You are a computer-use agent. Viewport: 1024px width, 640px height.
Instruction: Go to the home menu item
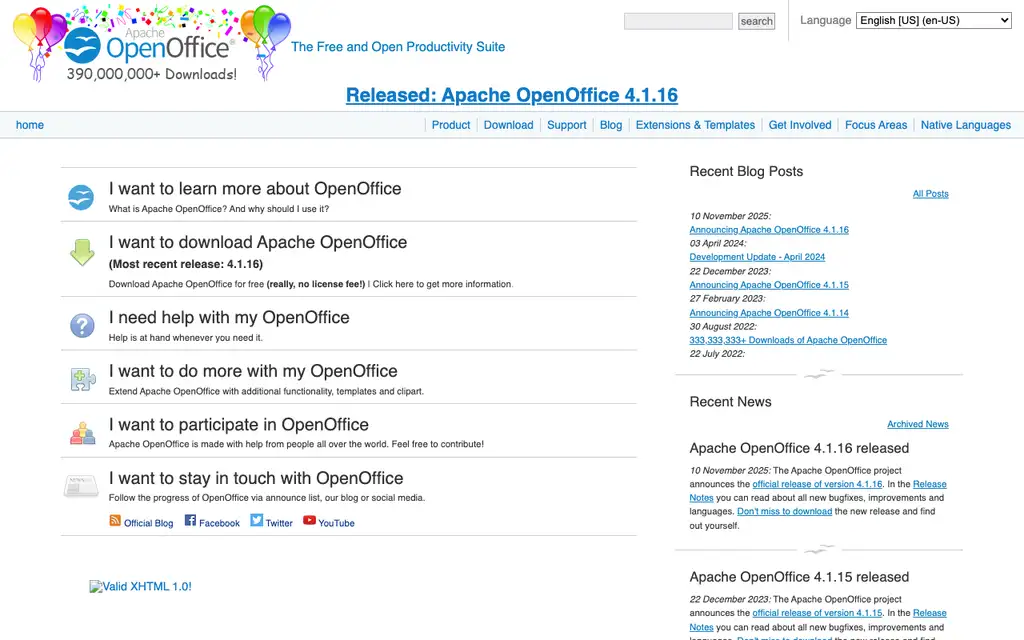[x=30, y=125]
